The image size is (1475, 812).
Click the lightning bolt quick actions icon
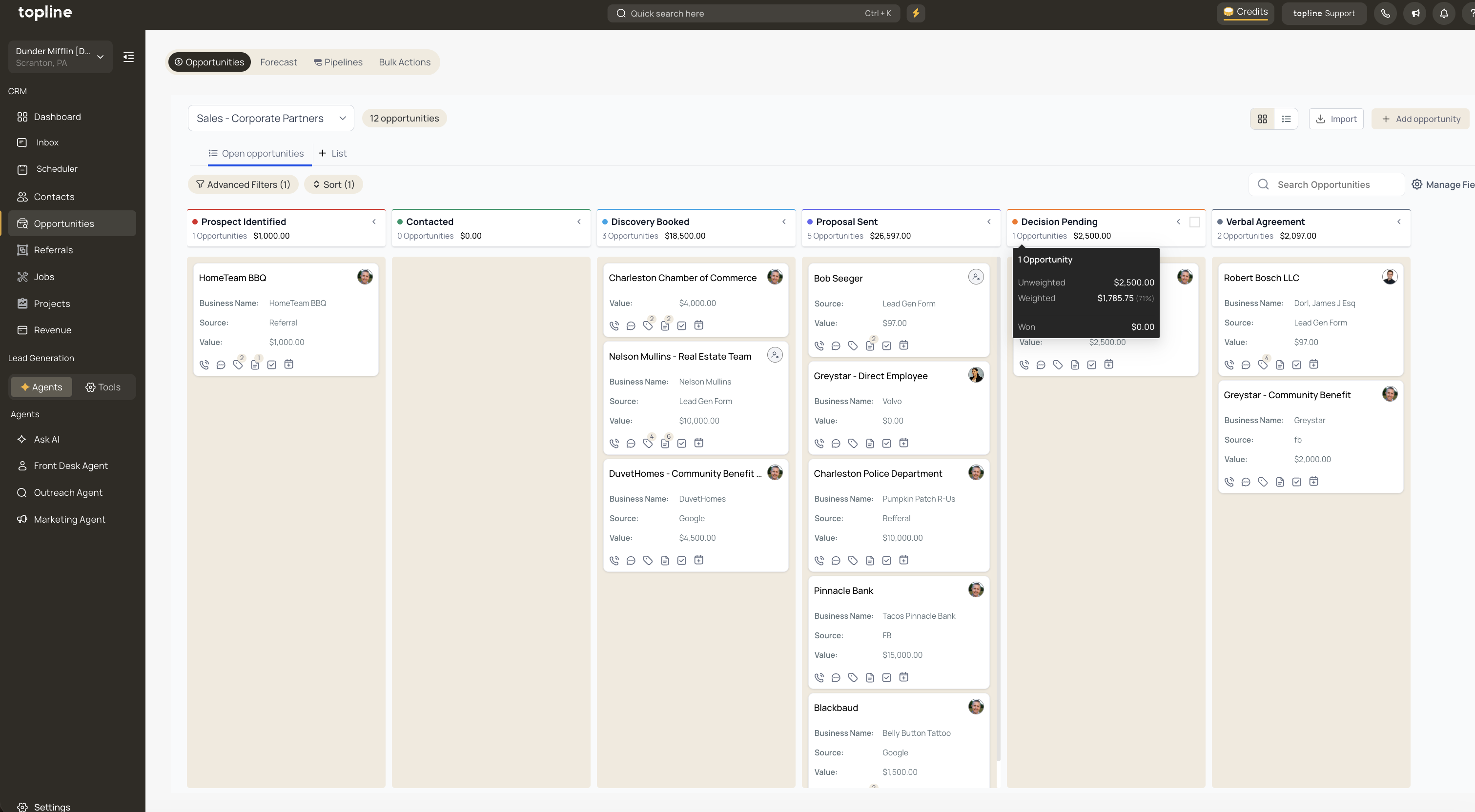coord(916,13)
